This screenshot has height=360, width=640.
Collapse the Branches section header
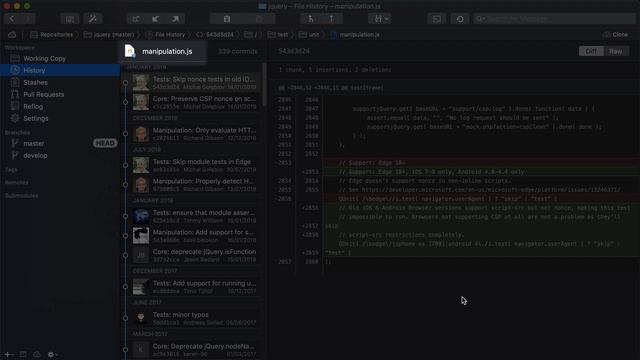(17, 133)
